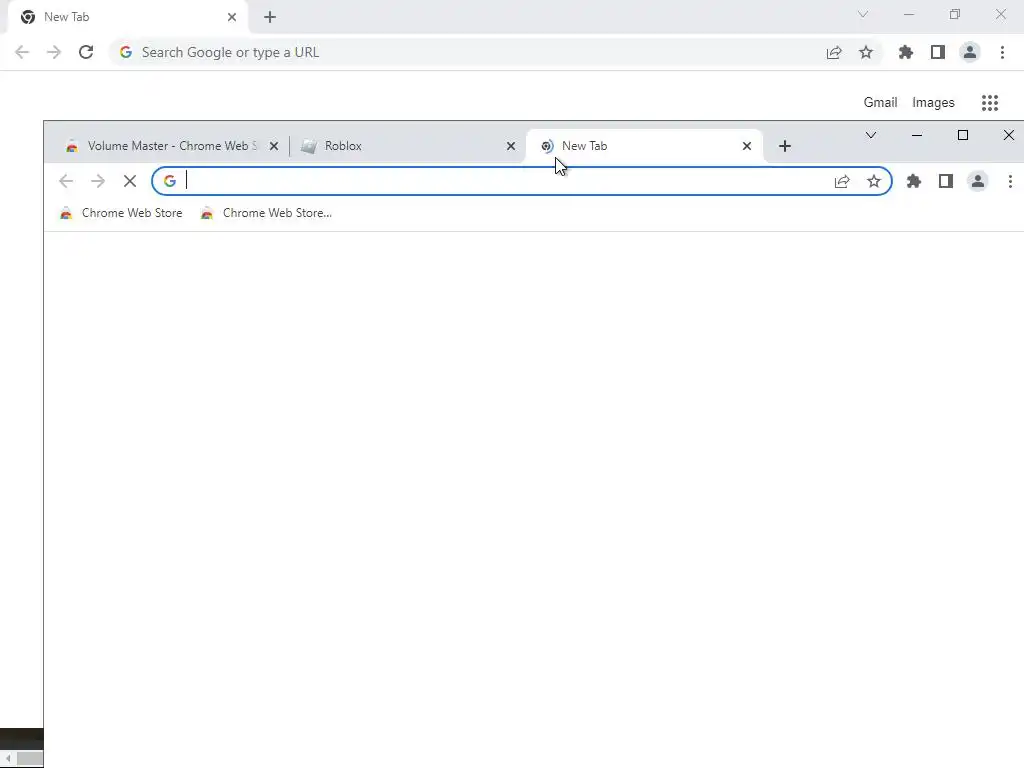Open the profile avatar in back window

pyautogui.click(x=970, y=52)
